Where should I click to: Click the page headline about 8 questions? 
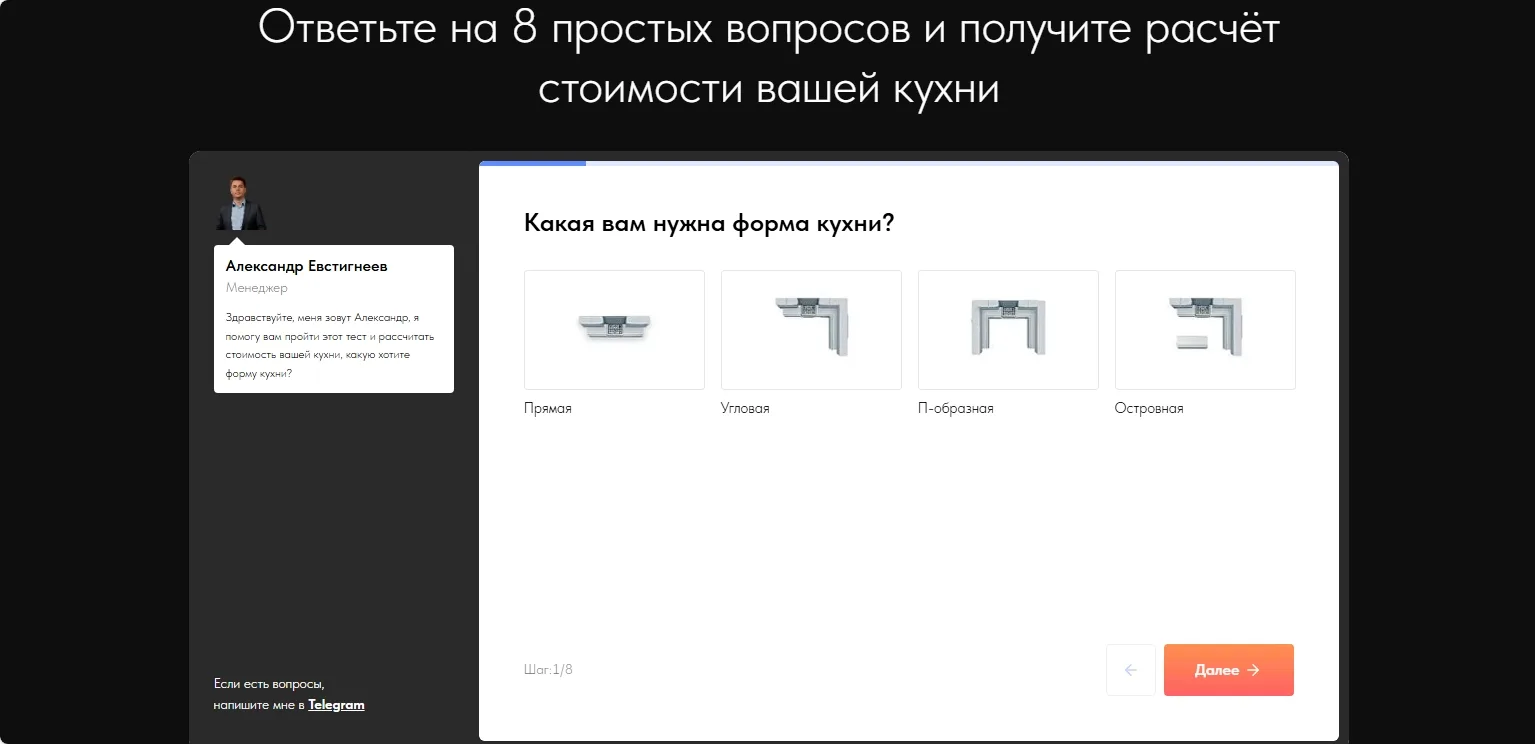click(768, 58)
